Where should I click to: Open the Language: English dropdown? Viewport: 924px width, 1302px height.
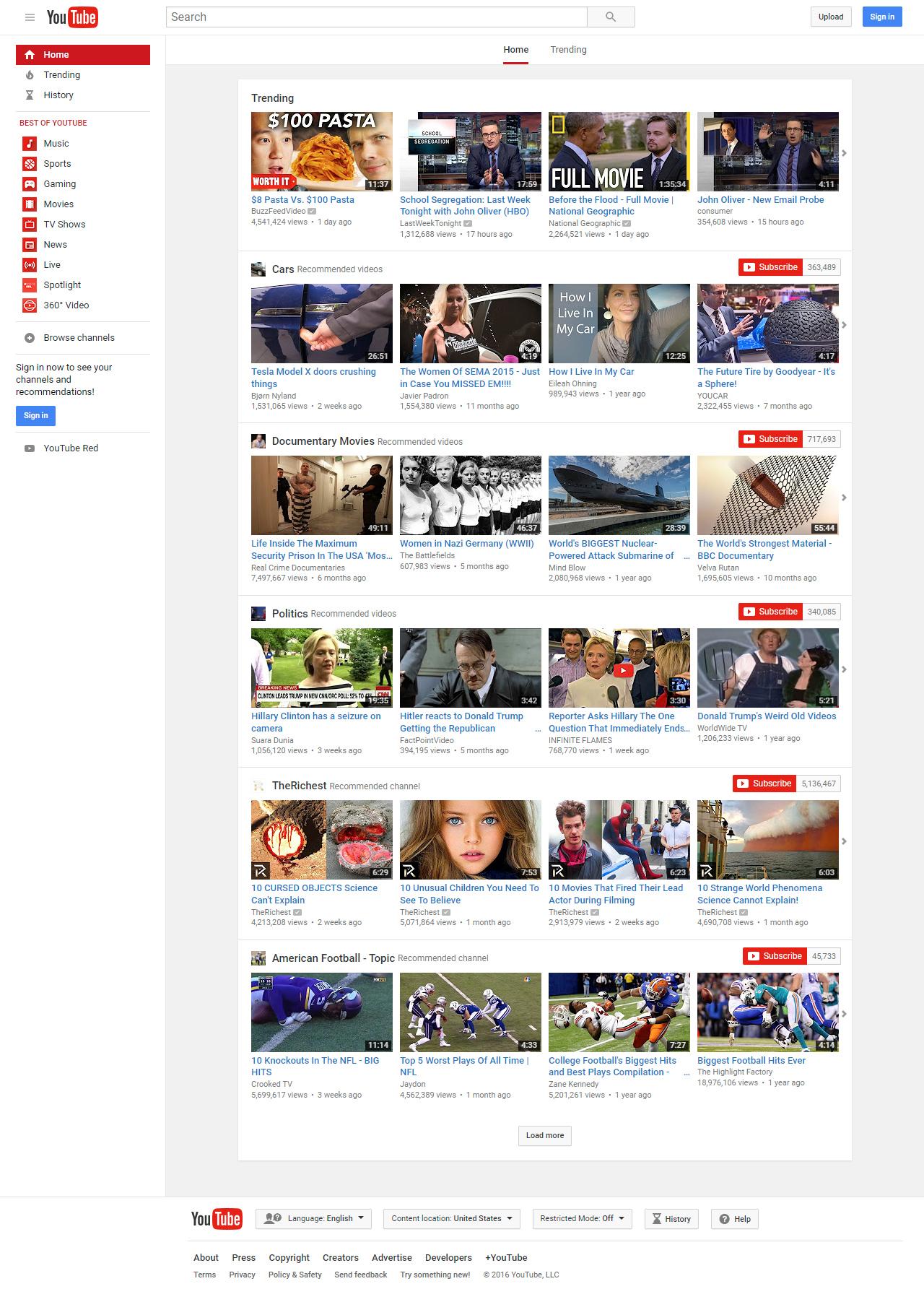(x=314, y=1218)
